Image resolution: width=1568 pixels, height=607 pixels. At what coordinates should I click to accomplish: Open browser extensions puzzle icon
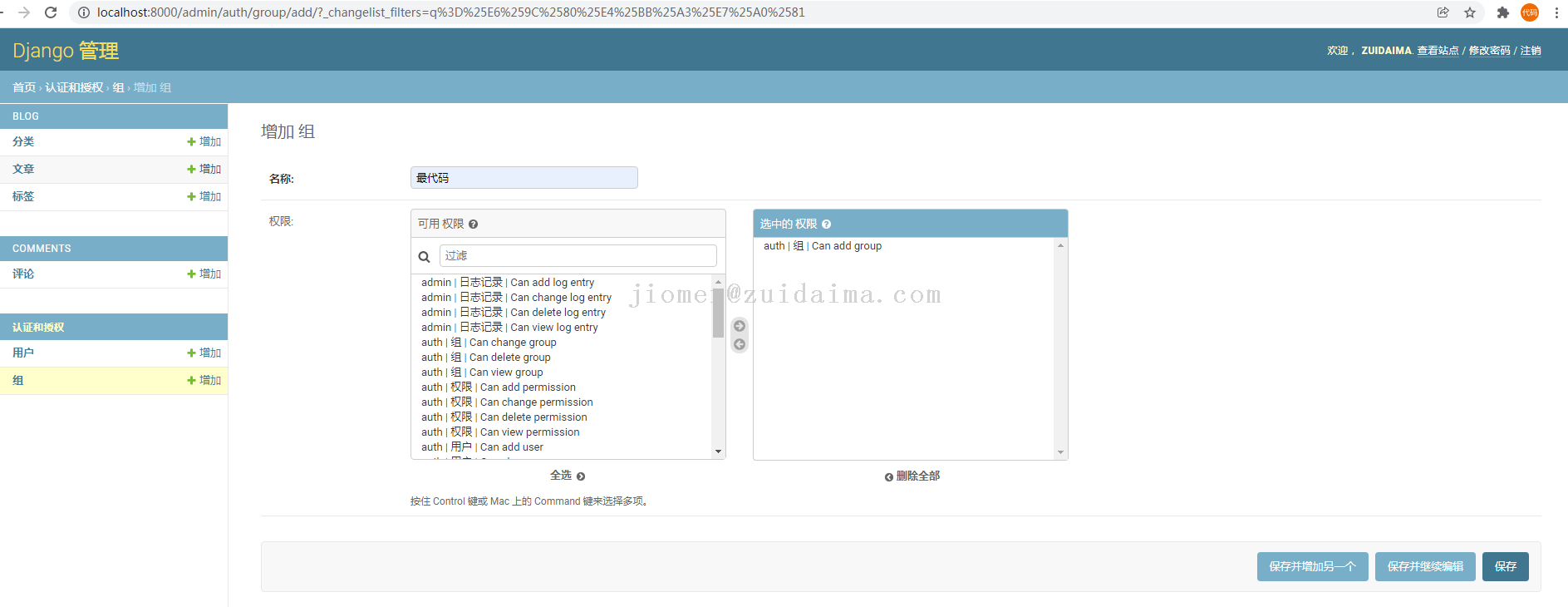click(1502, 12)
